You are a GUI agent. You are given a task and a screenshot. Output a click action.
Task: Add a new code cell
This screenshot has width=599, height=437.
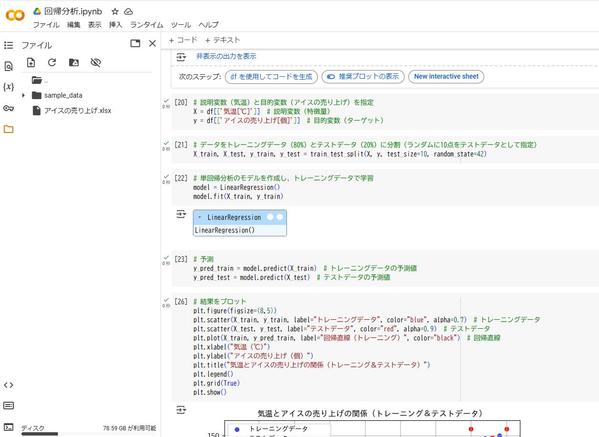[x=183, y=40]
